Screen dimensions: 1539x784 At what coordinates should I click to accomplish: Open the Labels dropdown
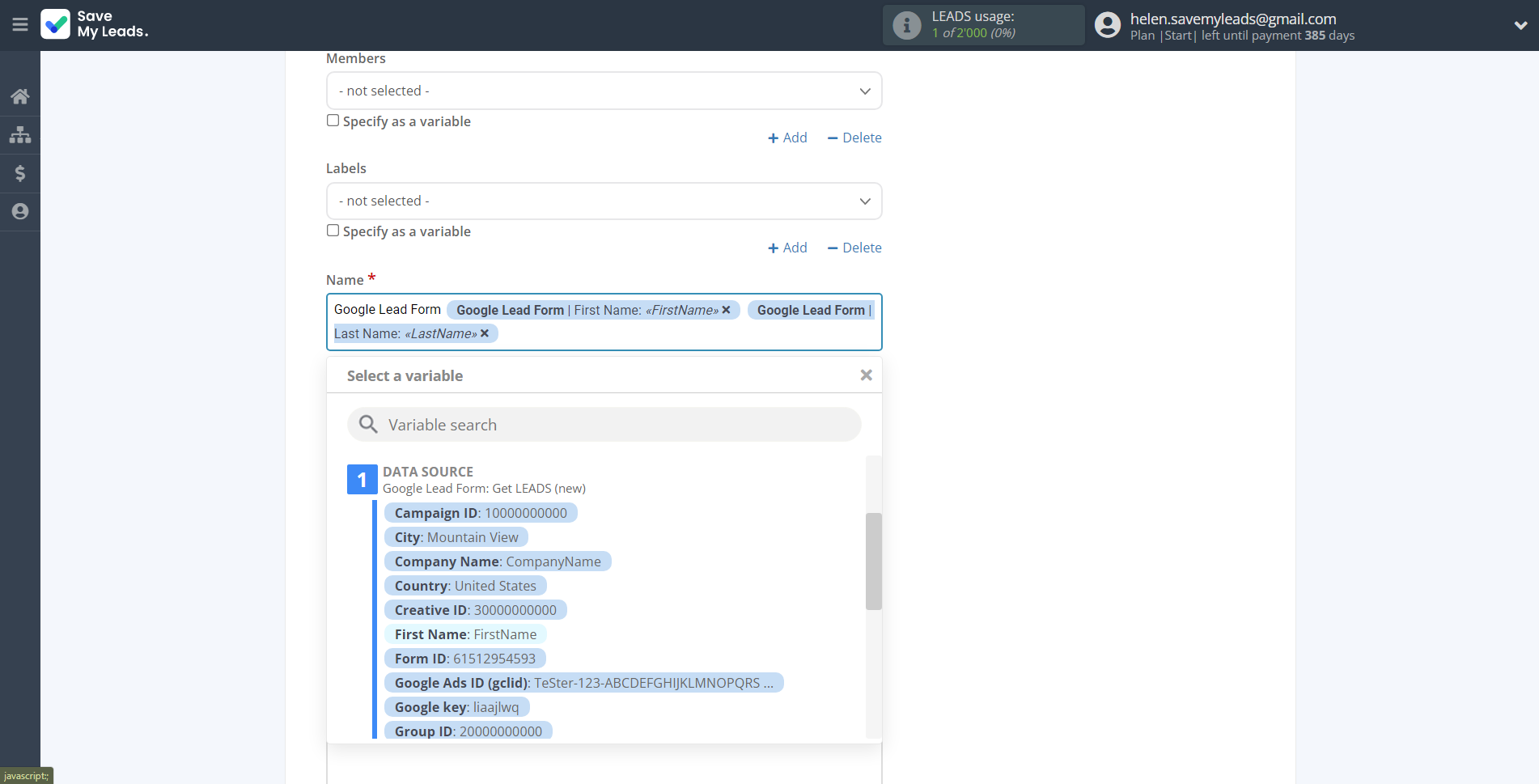pos(604,201)
